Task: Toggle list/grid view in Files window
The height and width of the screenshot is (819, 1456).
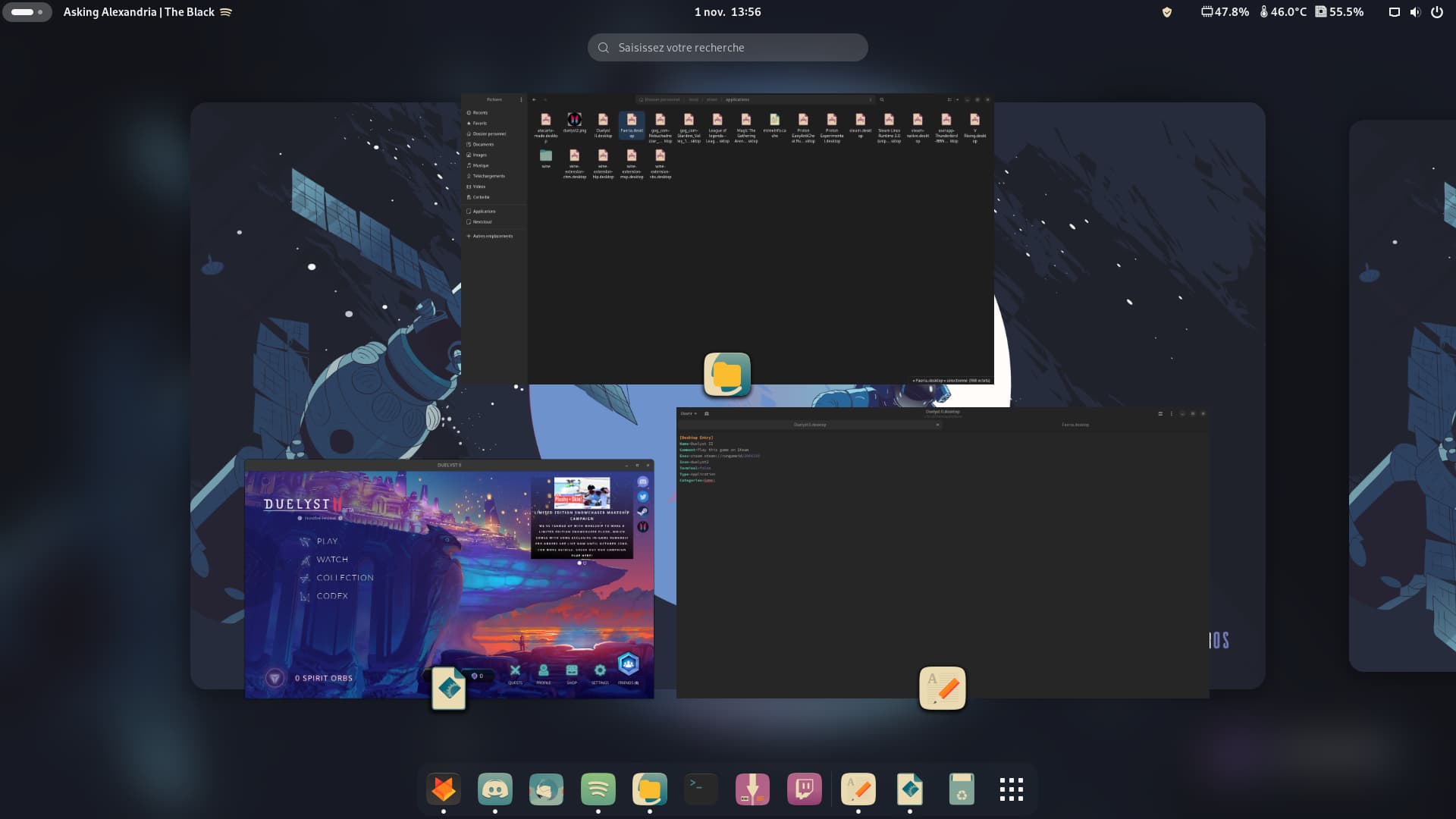Action: click(x=949, y=99)
